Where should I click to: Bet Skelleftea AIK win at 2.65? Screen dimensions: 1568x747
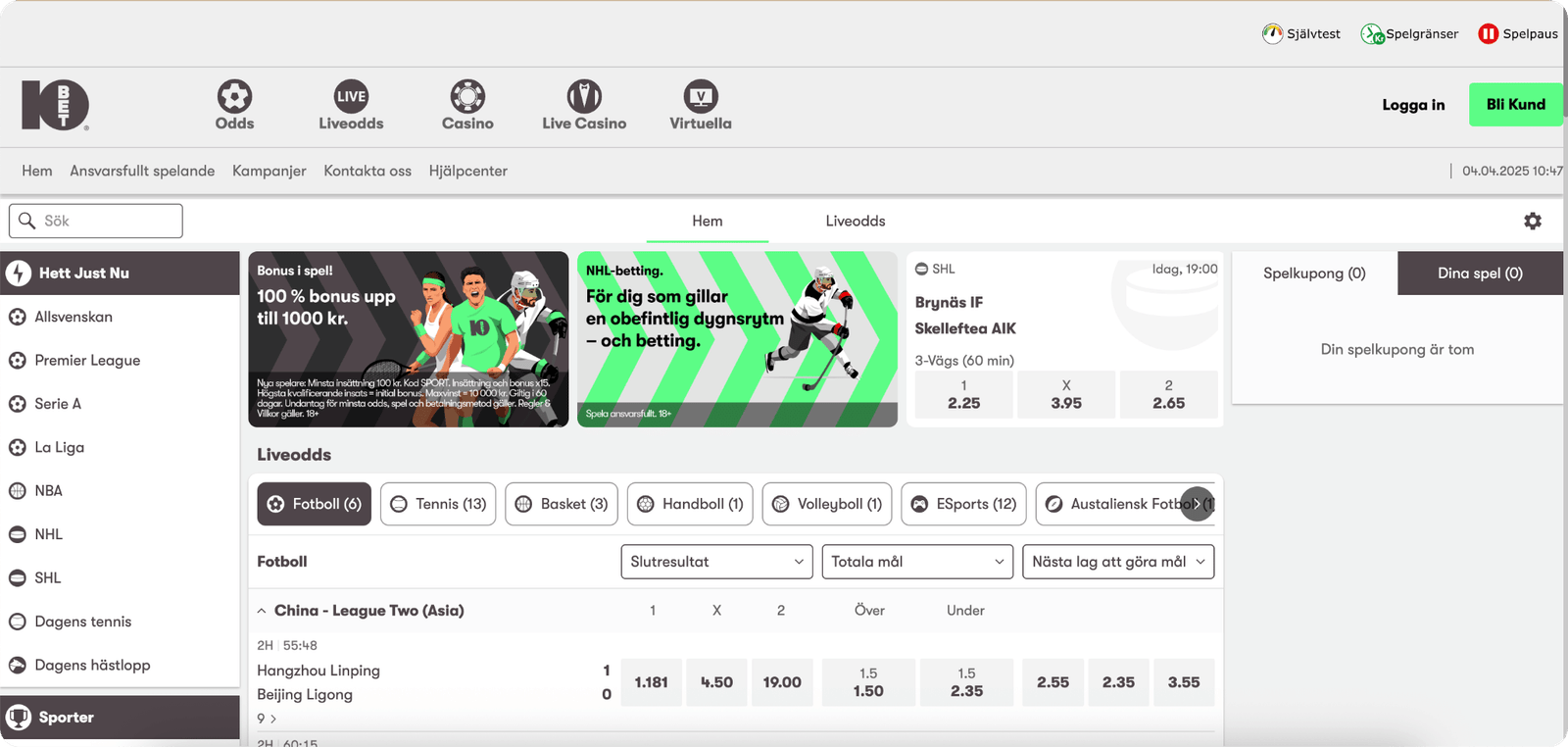[1169, 395]
